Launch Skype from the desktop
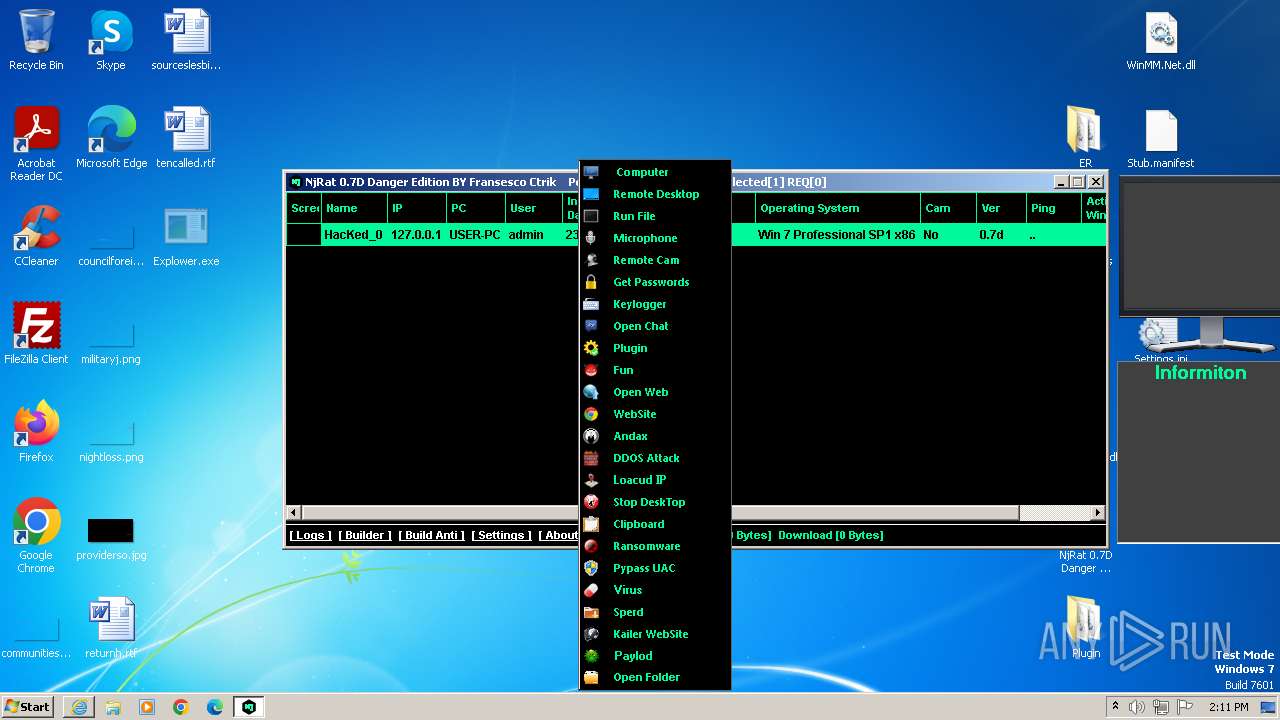Viewport: 1280px width, 720px height. [x=110, y=41]
